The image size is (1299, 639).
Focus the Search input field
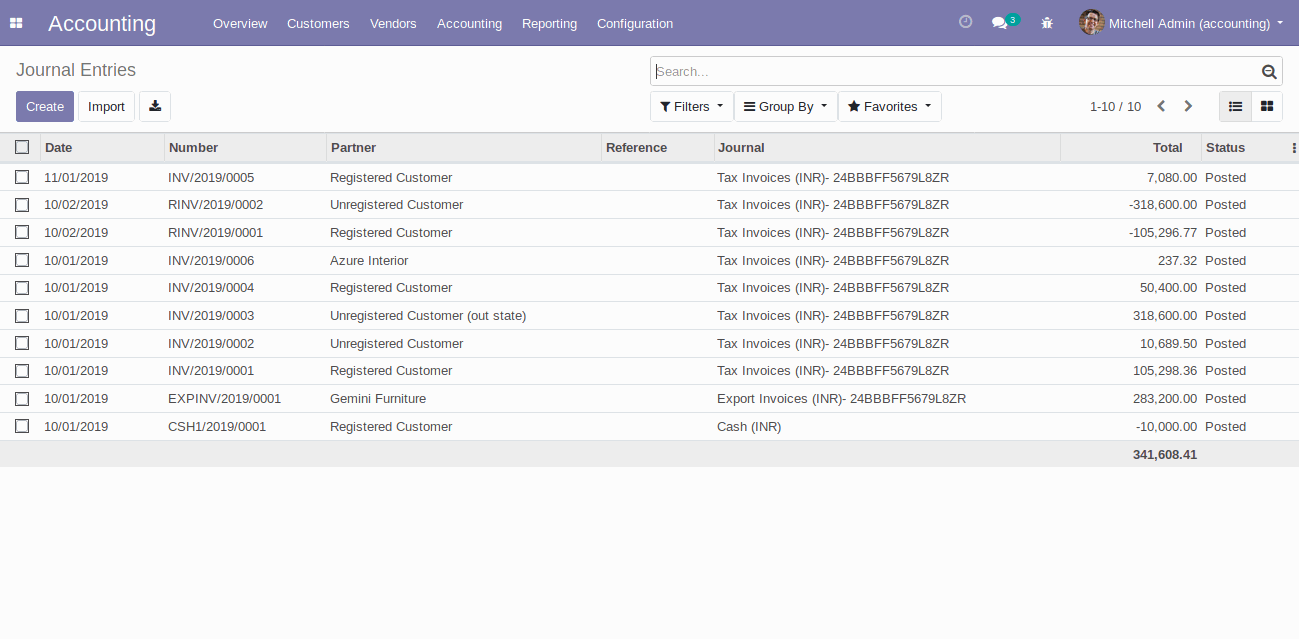pyautogui.click(x=955, y=71)
